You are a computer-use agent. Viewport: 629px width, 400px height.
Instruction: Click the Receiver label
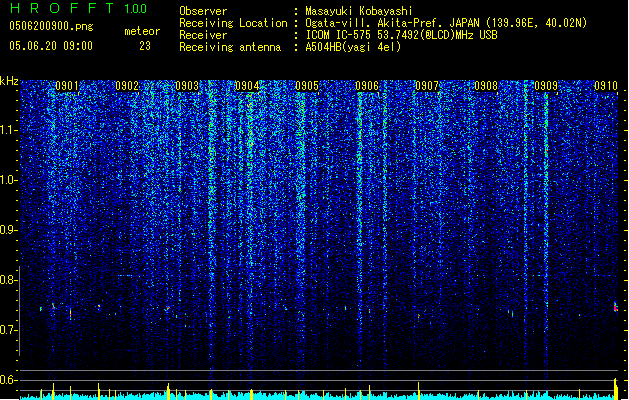(x=203, y=35)
